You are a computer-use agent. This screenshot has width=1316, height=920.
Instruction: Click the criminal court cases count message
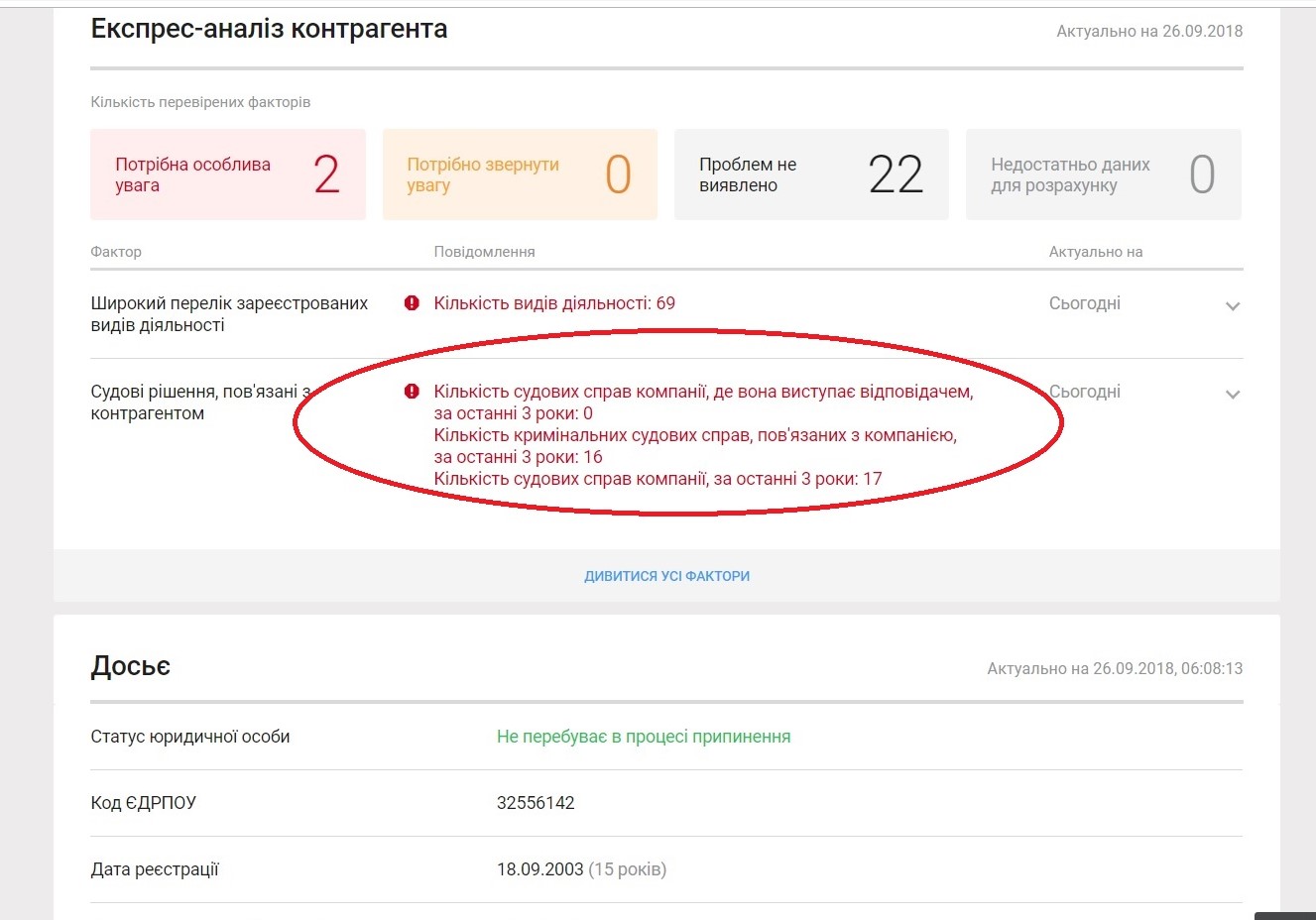tap(694, 446)
